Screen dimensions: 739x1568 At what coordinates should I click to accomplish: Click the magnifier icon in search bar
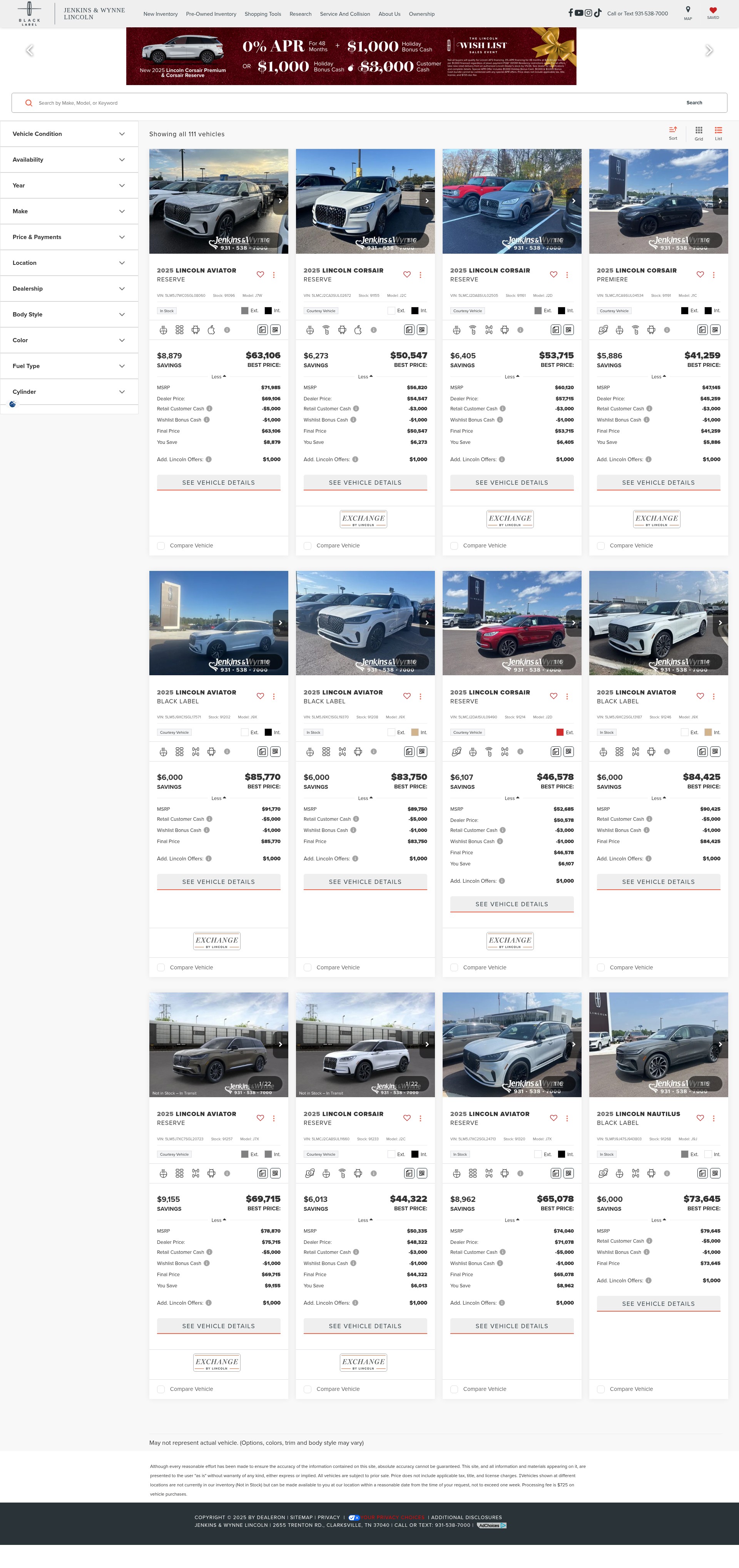pyautogui.click(x=28, y=103)
